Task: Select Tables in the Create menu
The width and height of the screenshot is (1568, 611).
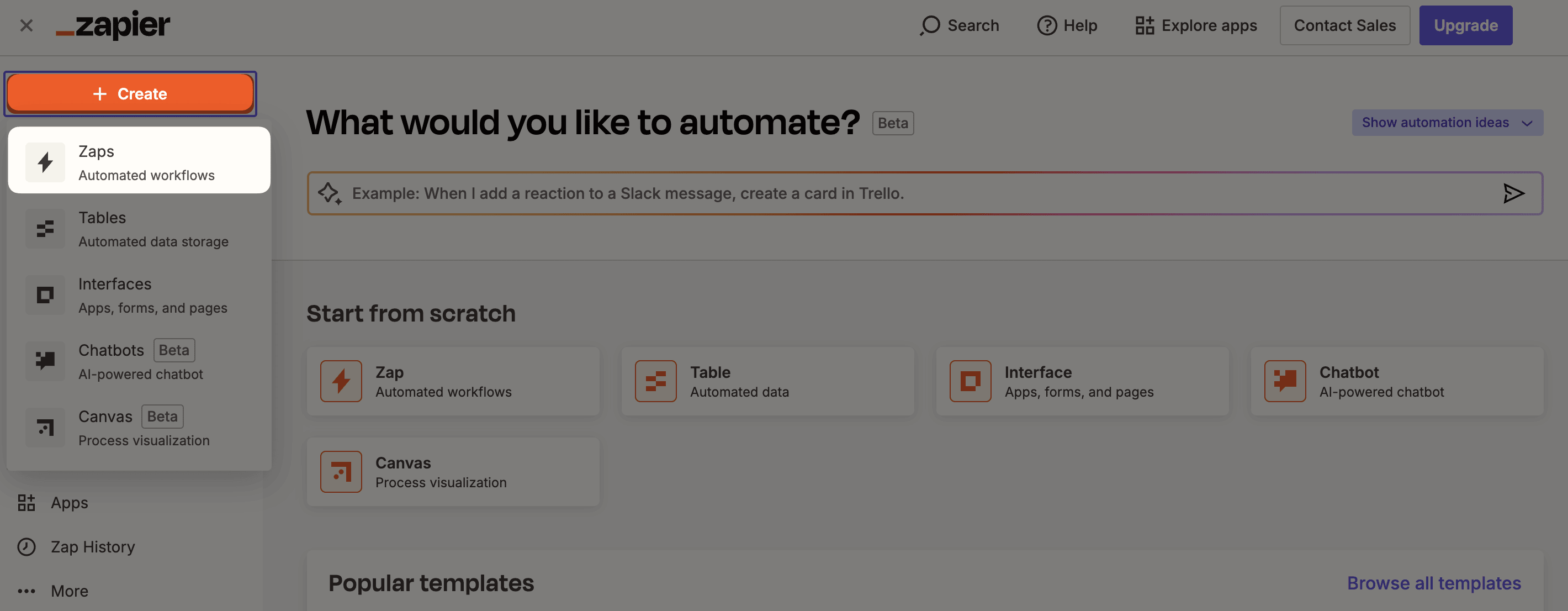Action: click(139, 229)
